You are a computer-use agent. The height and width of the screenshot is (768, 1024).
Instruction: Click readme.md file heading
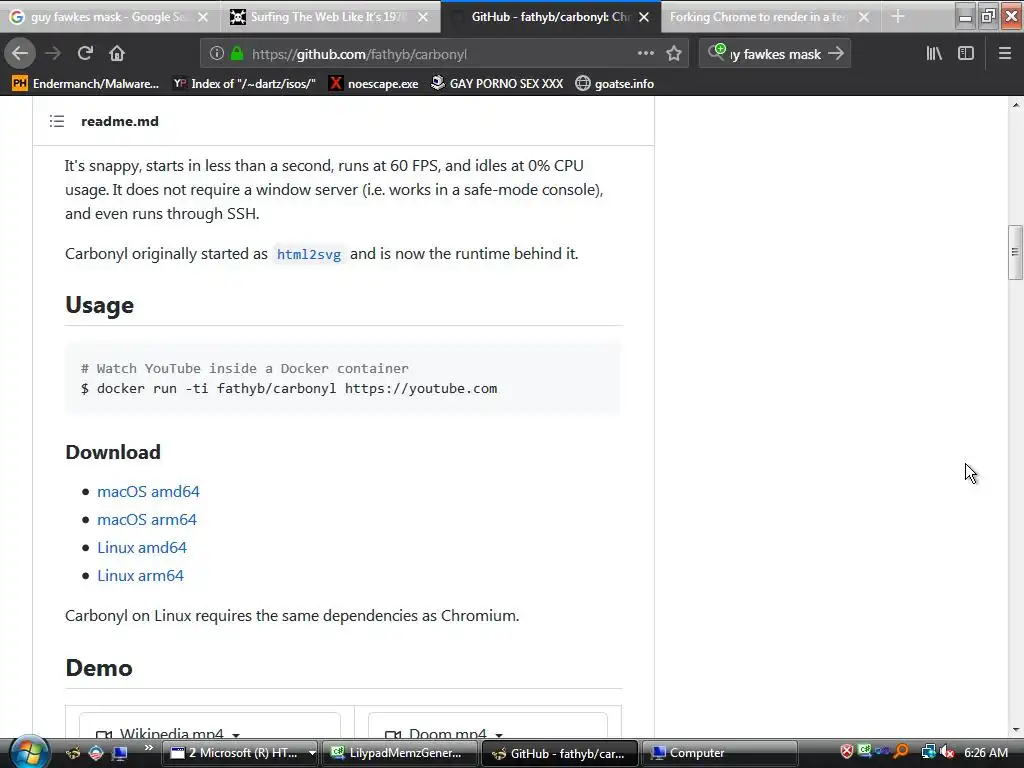point(120,121)
